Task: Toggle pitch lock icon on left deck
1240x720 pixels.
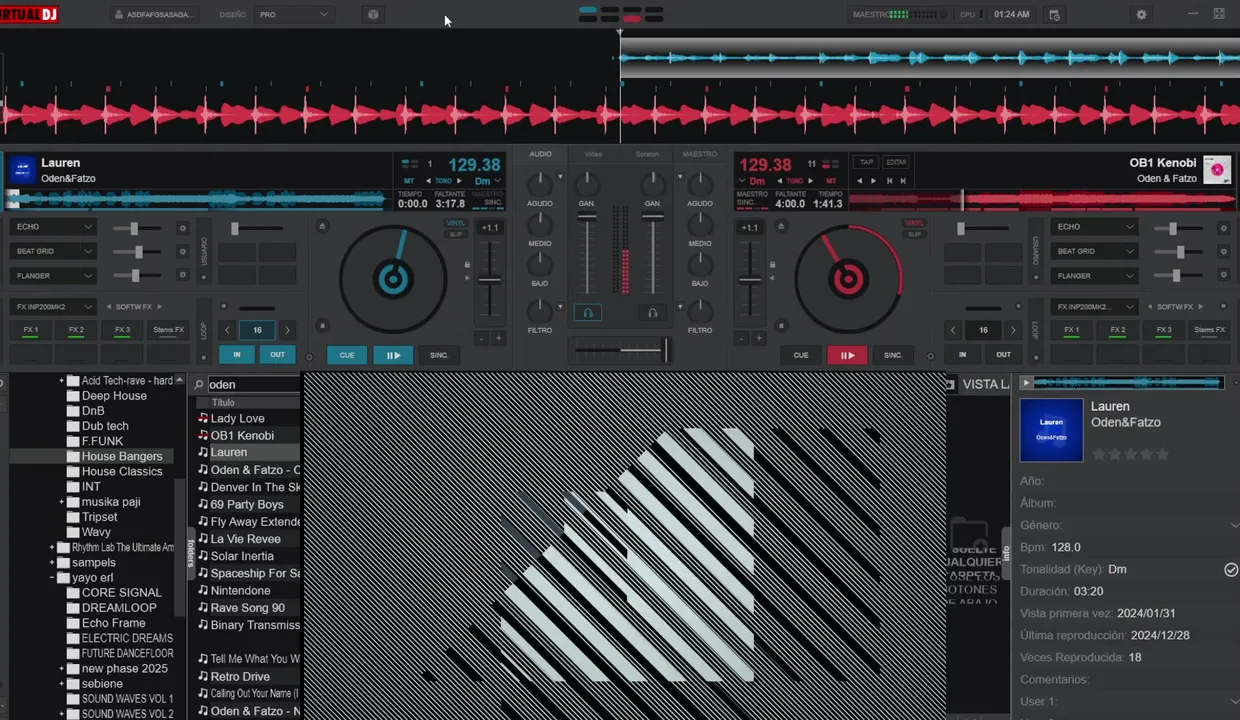Action: tap(467, 265)
